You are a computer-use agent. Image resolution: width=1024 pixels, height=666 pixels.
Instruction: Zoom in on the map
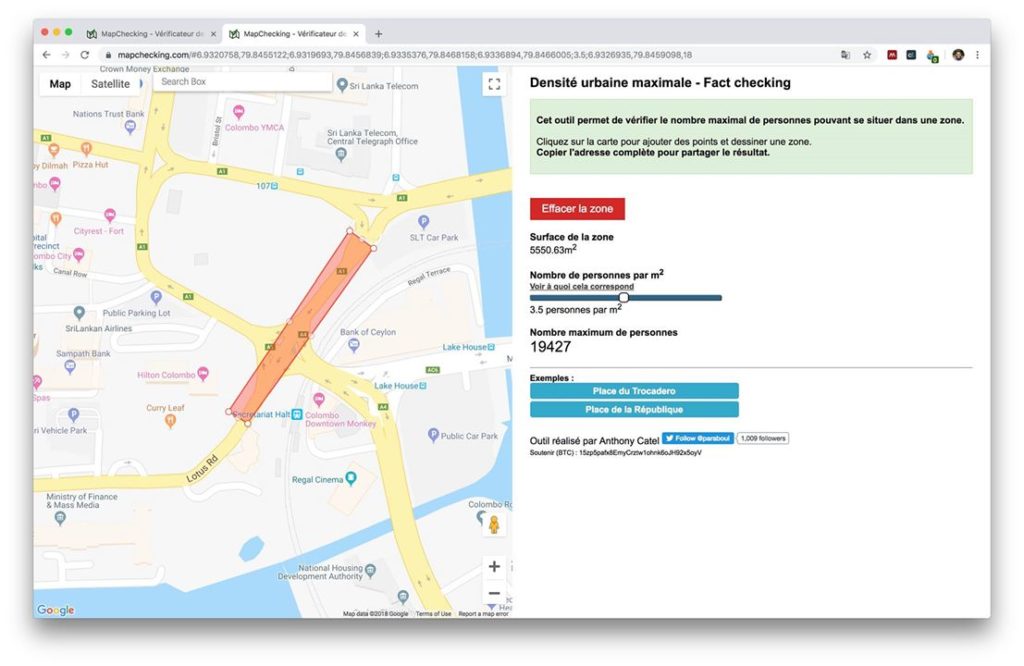point(494,566)
